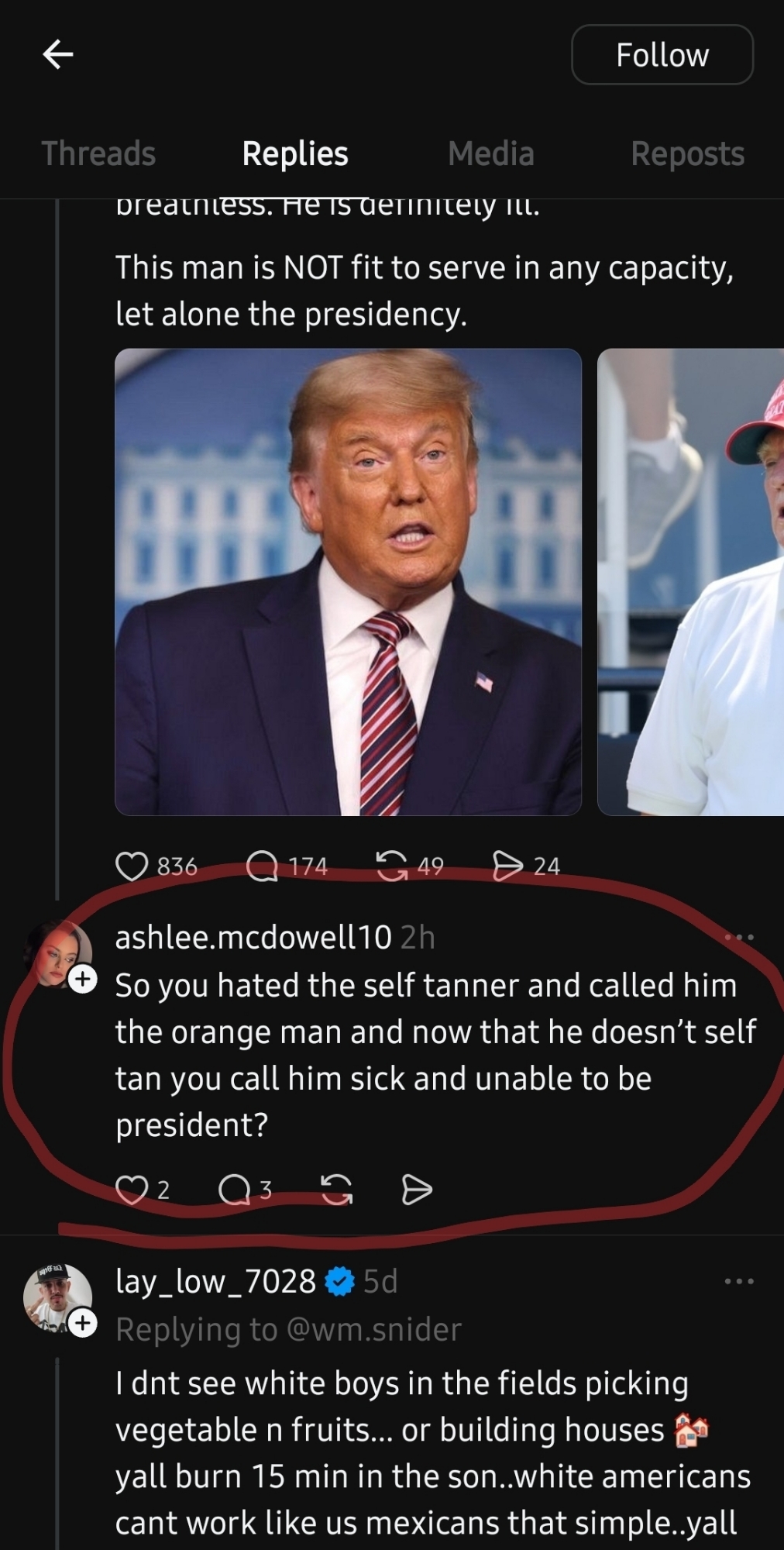The height and width of the screenshot is (1550, 784).
Task: Open more options for ashlee.mcdowell10's reply
Action: [x=739, y=937]
